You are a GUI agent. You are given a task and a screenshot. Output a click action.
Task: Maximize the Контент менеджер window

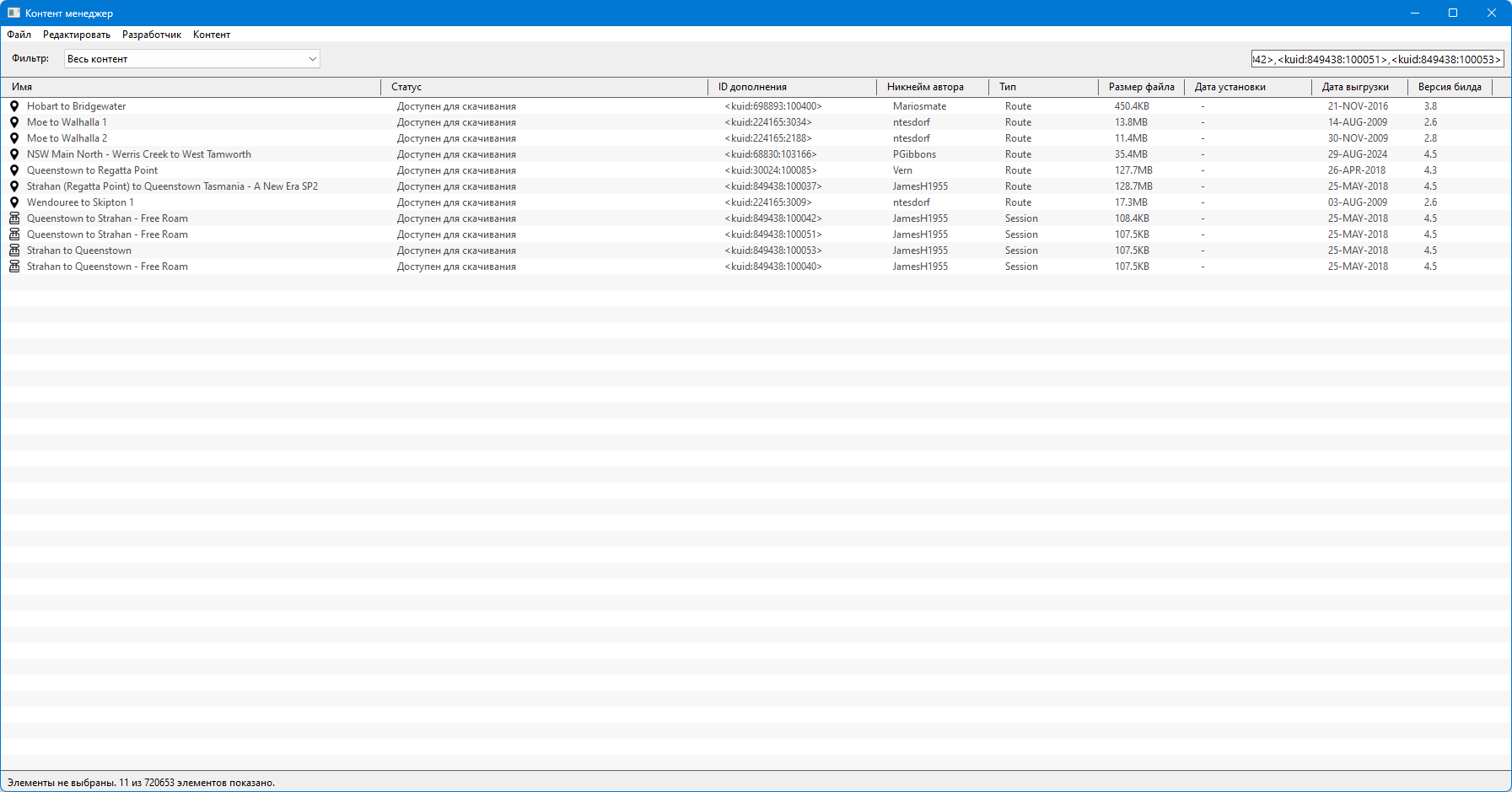(1453, 13)
